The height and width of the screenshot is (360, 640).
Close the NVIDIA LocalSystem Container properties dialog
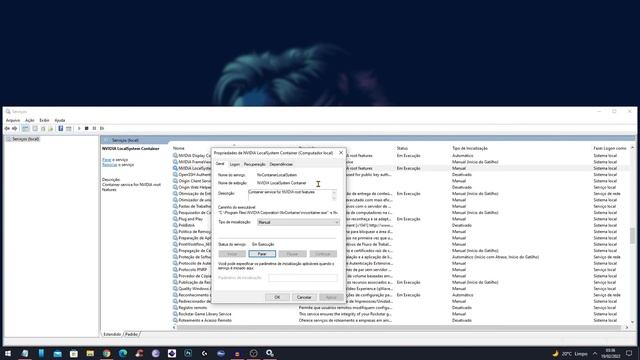341,153
